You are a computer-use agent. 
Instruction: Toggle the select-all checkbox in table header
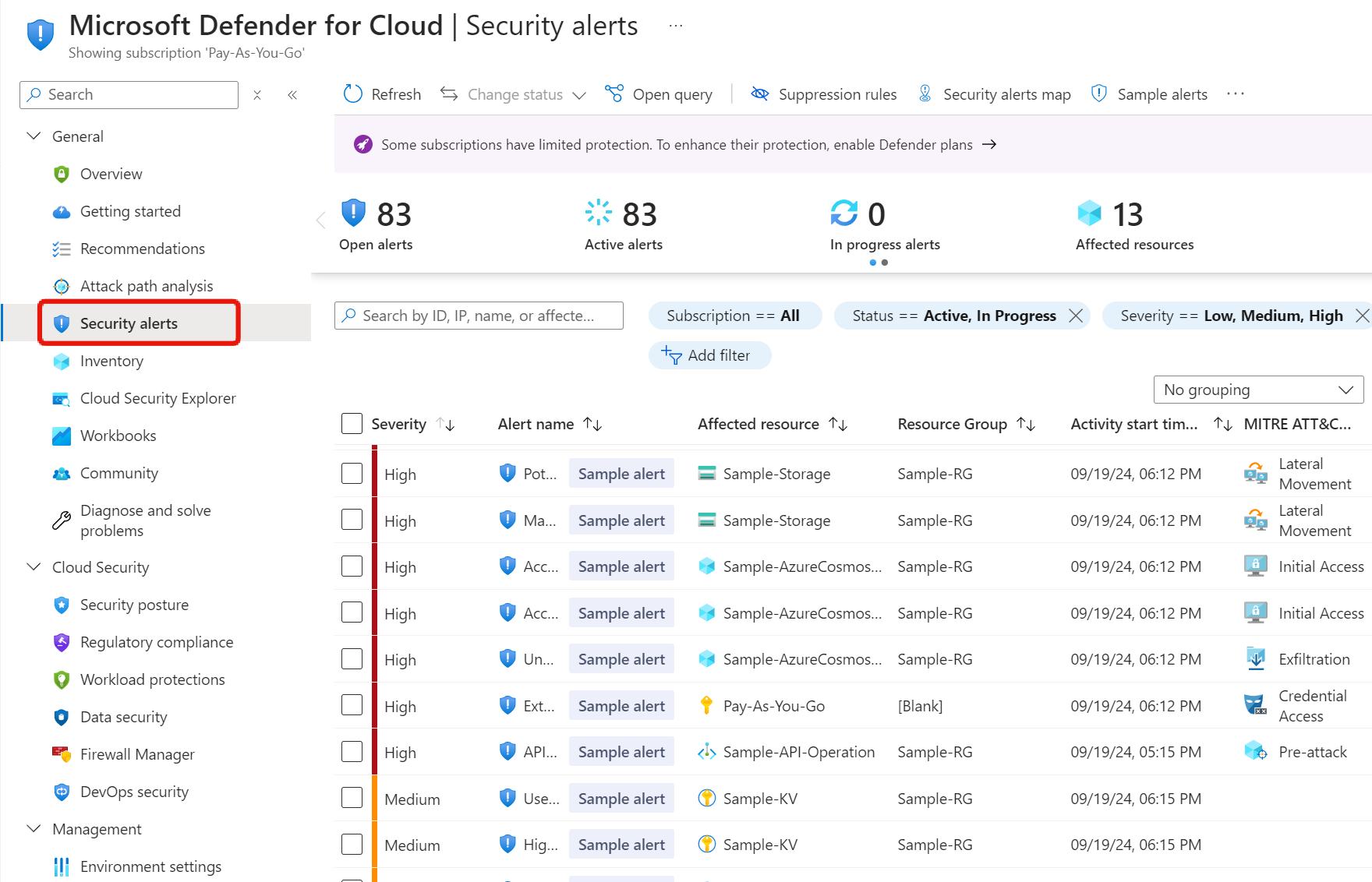(x=352, y=424)
